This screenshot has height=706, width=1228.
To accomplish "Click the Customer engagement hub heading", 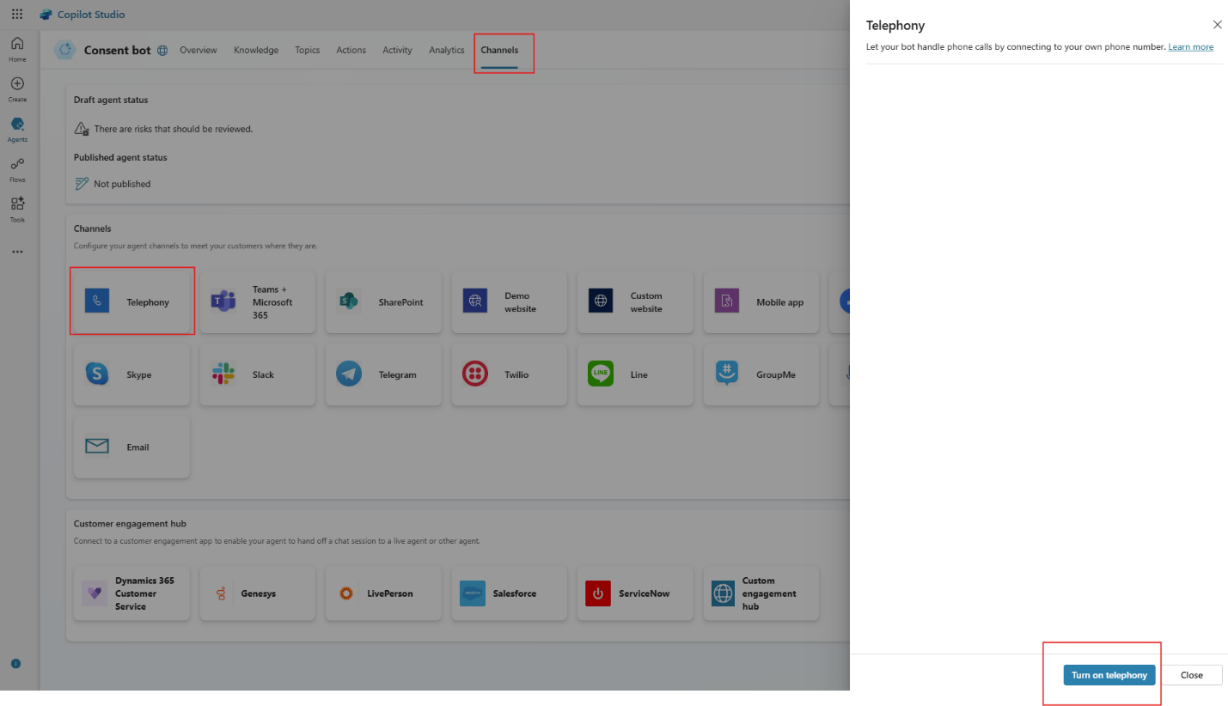I will tap(130, 523).
